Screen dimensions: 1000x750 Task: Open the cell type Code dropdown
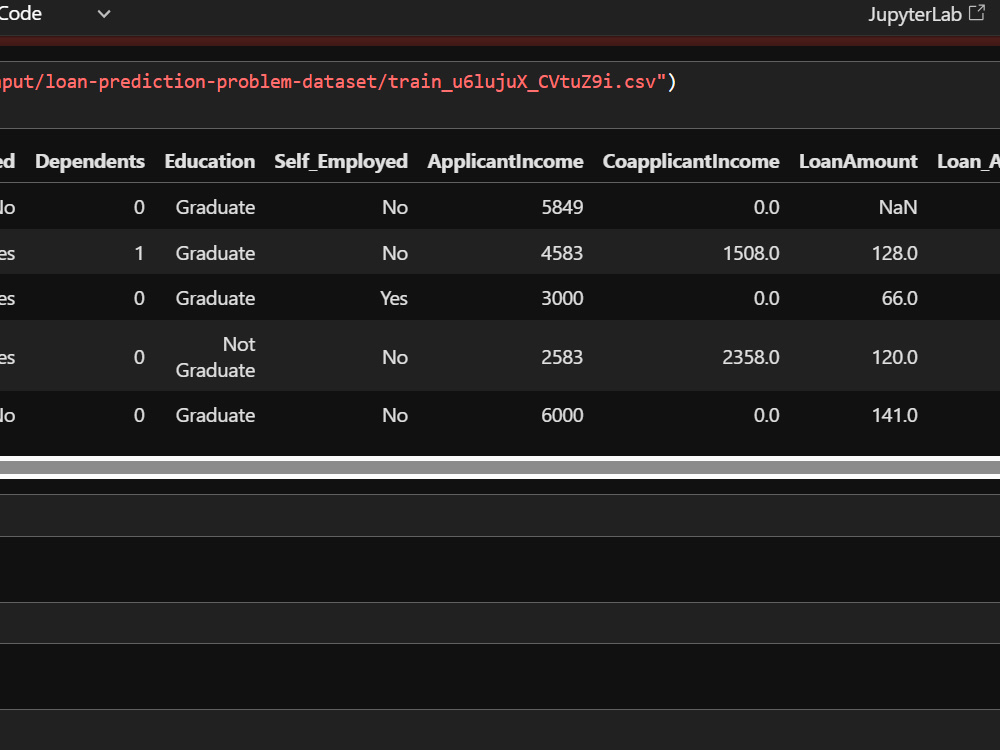pyautogui.click(x=54, y=13)
